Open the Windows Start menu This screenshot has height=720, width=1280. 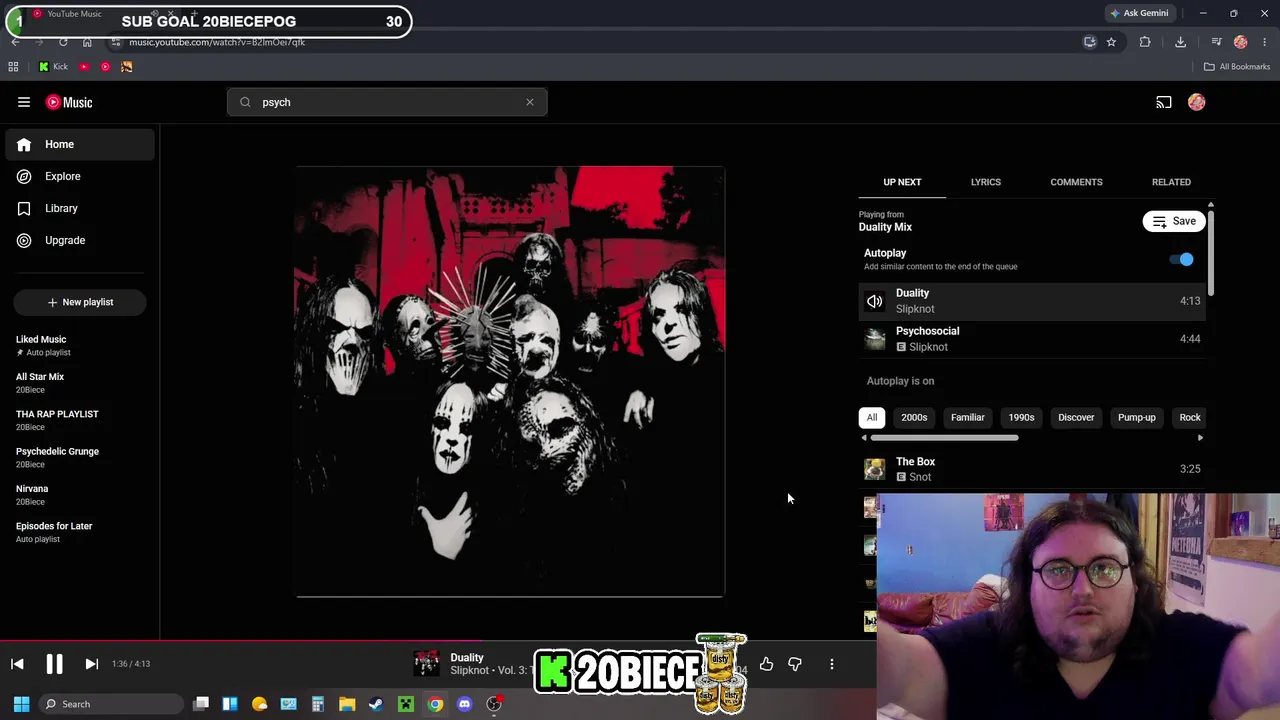point(21,704)
